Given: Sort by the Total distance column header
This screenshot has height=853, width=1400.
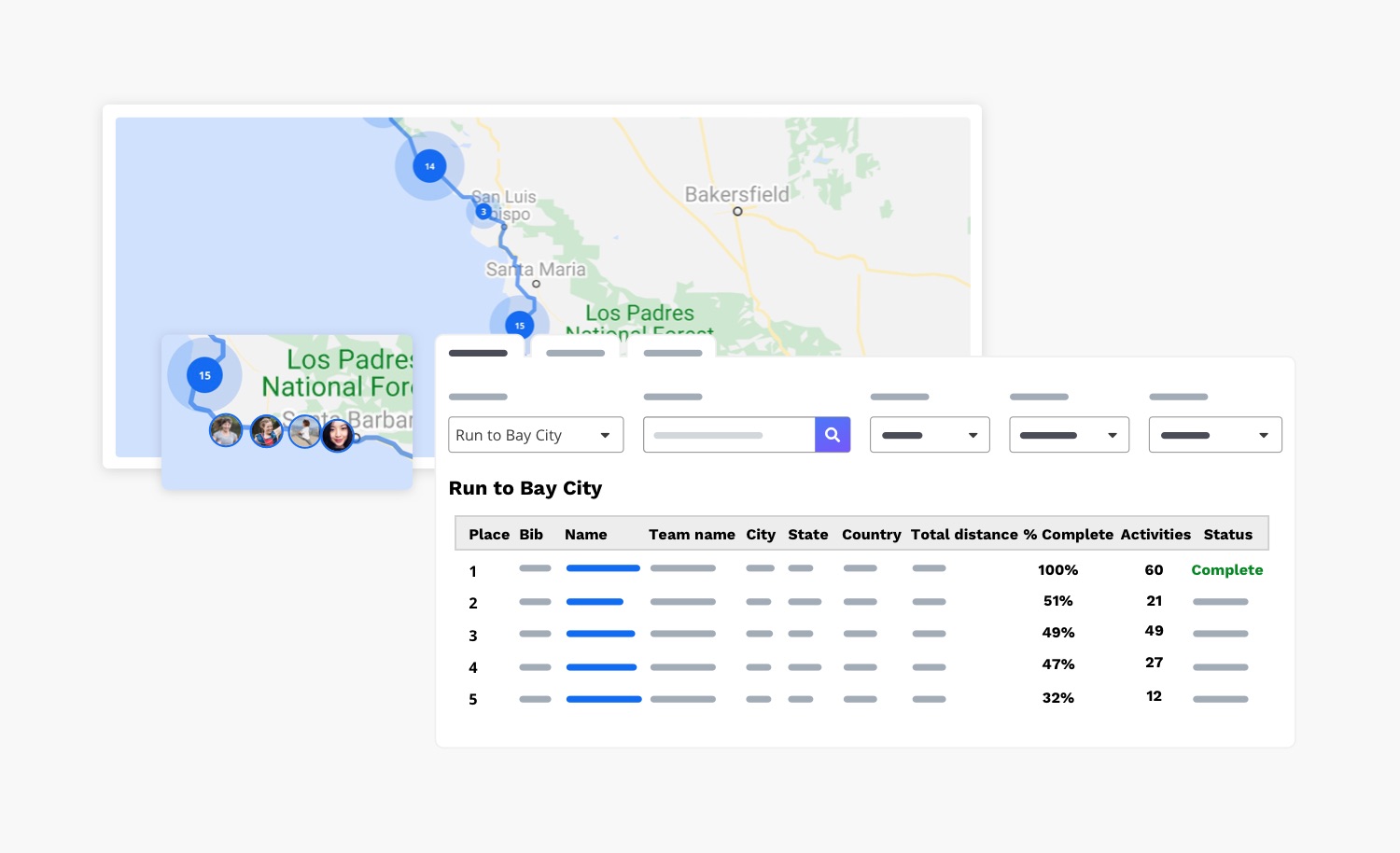Looking at the screenshot, I should tap(963, 535).
